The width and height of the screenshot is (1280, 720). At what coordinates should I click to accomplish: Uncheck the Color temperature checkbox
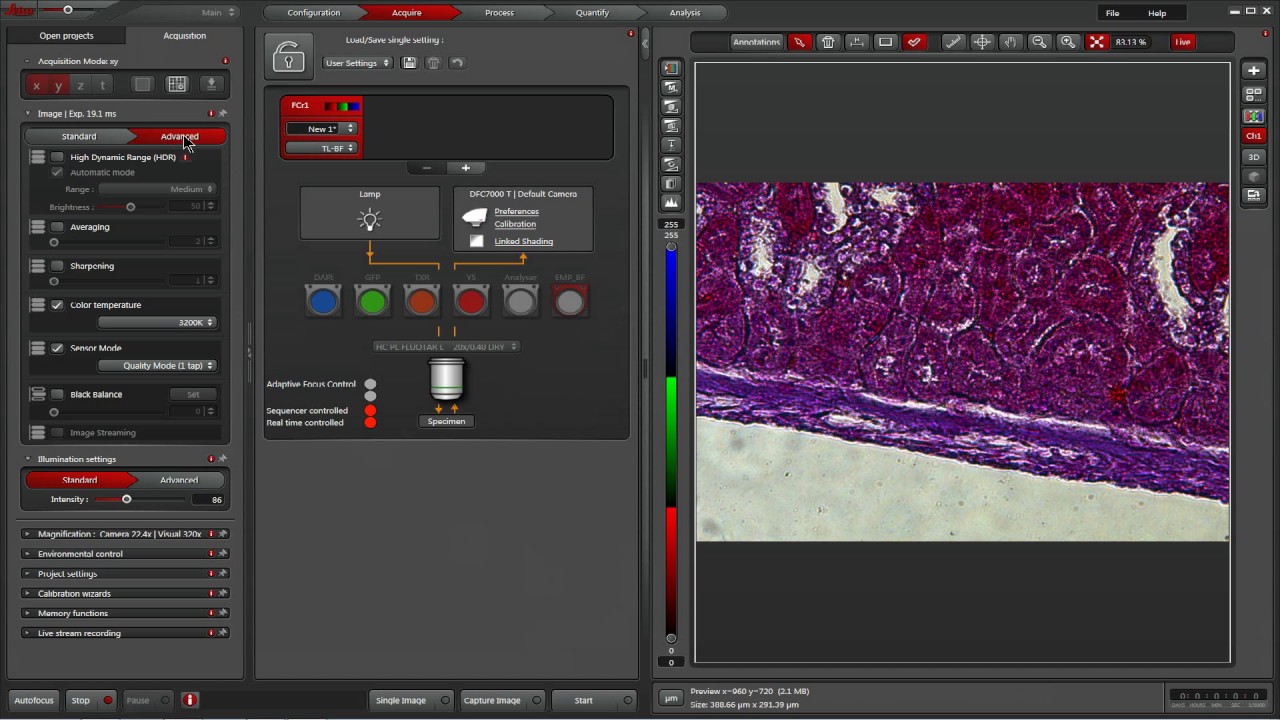[57, 305]
